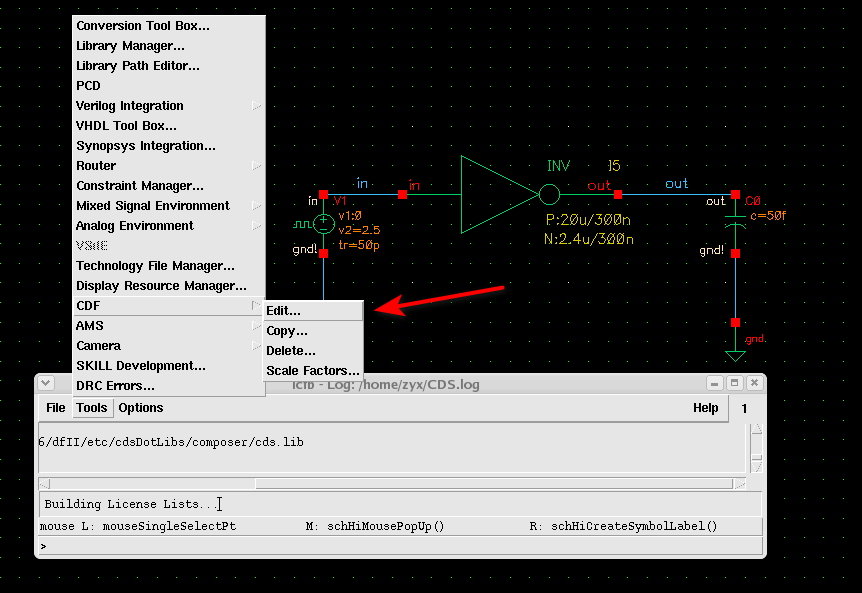Click the numbered button labeled 1 near Help
The image size is (862, 593).
point(744,408)
